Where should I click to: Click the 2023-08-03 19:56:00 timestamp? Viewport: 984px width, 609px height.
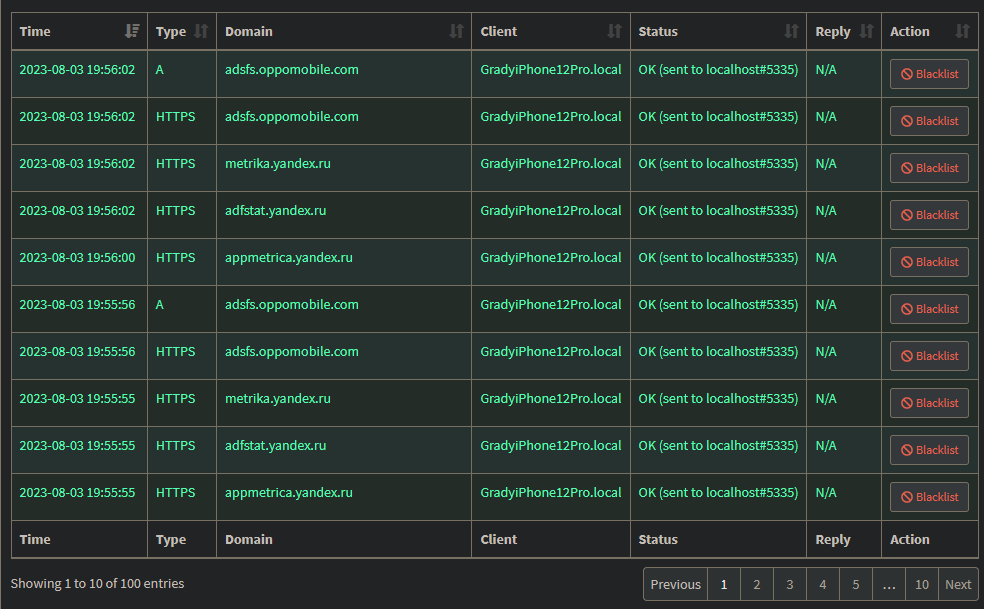77,258
